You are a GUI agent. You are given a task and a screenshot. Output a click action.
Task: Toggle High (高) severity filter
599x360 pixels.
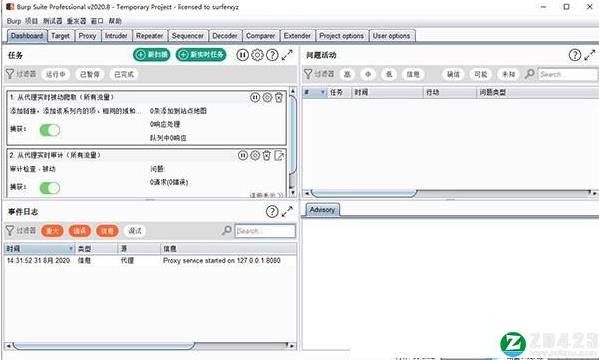tap(347, 74)
